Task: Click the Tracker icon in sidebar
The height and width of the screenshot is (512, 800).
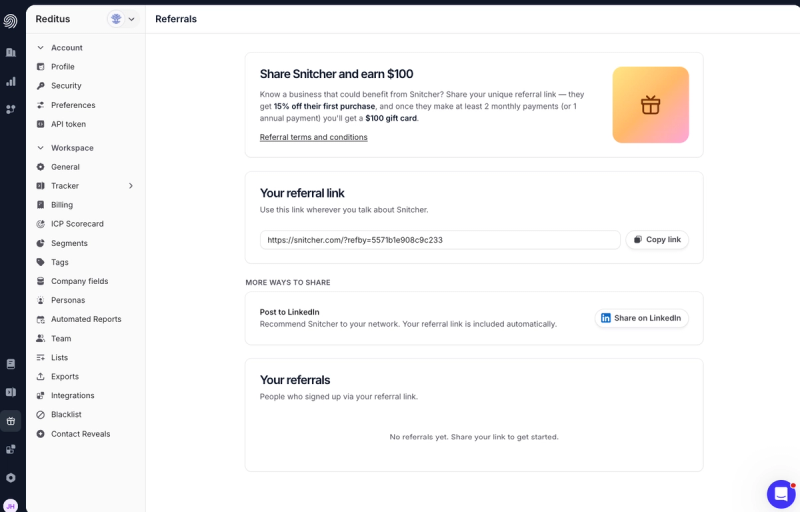Action: 41,186
